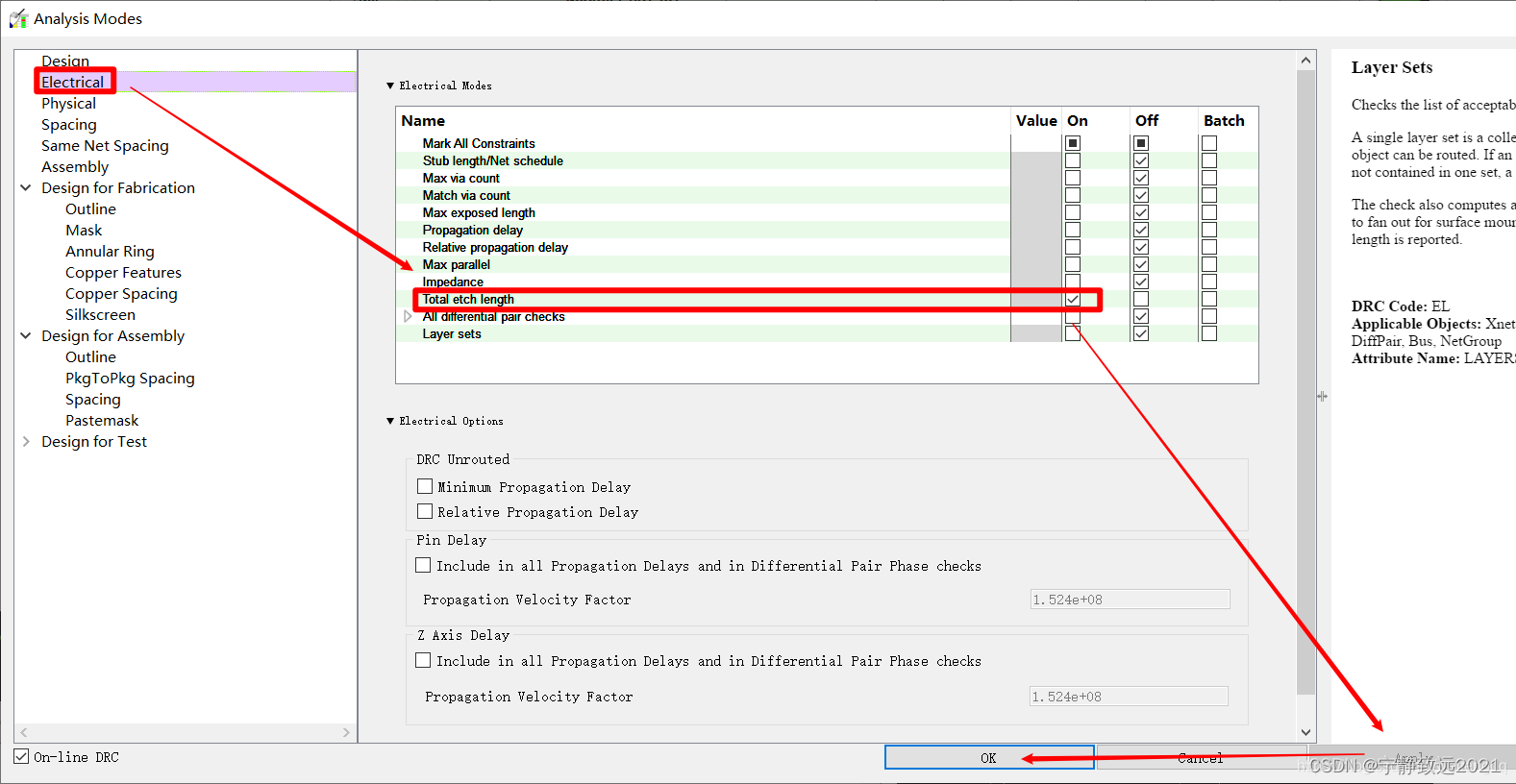The image size is (1516, 784).
Task: Click the Batch column header
Action: (x=1224, y=121)
